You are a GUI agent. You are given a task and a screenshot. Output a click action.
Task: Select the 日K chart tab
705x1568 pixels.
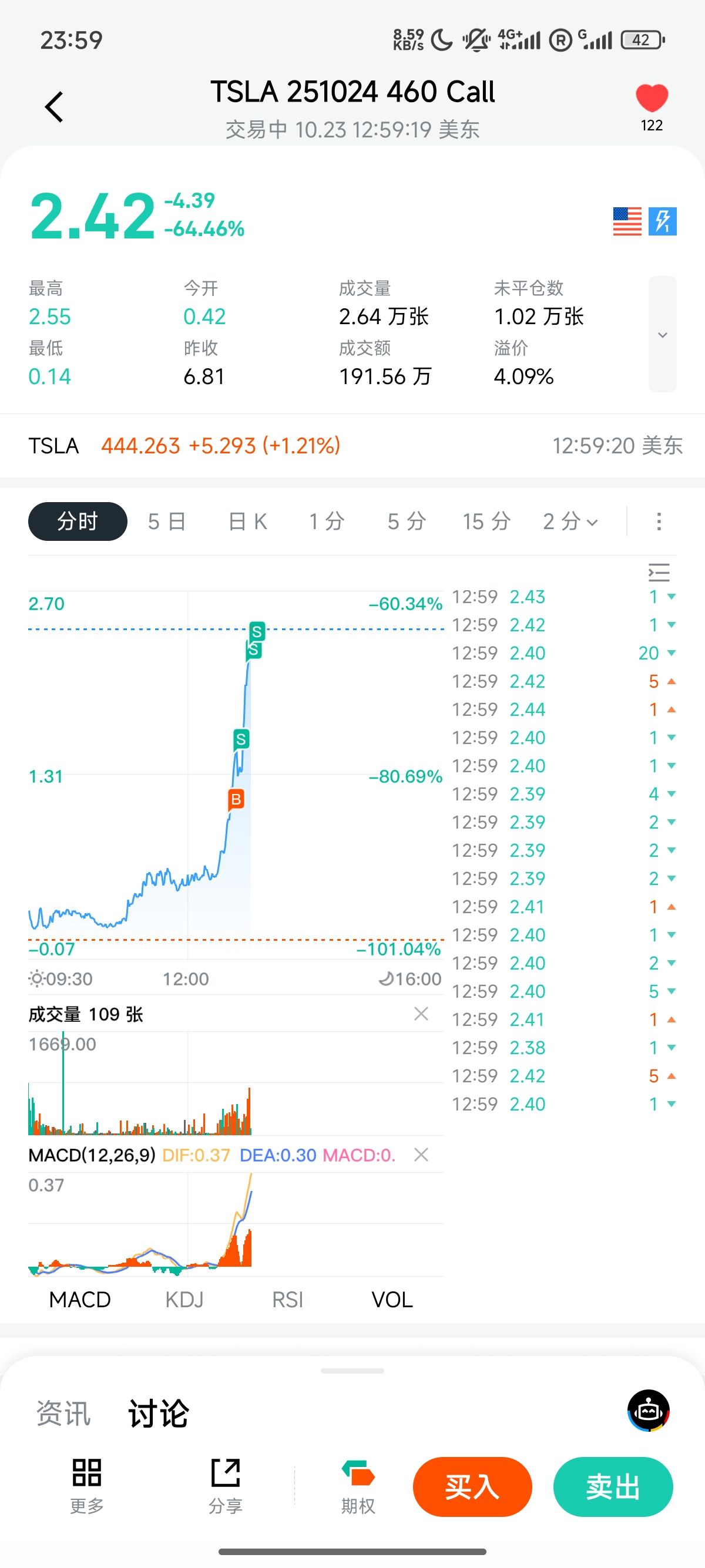click(x=248, y=521)
